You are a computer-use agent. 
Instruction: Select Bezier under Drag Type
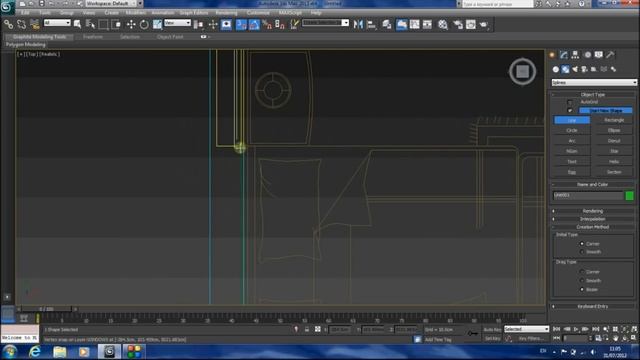(582, 289)
